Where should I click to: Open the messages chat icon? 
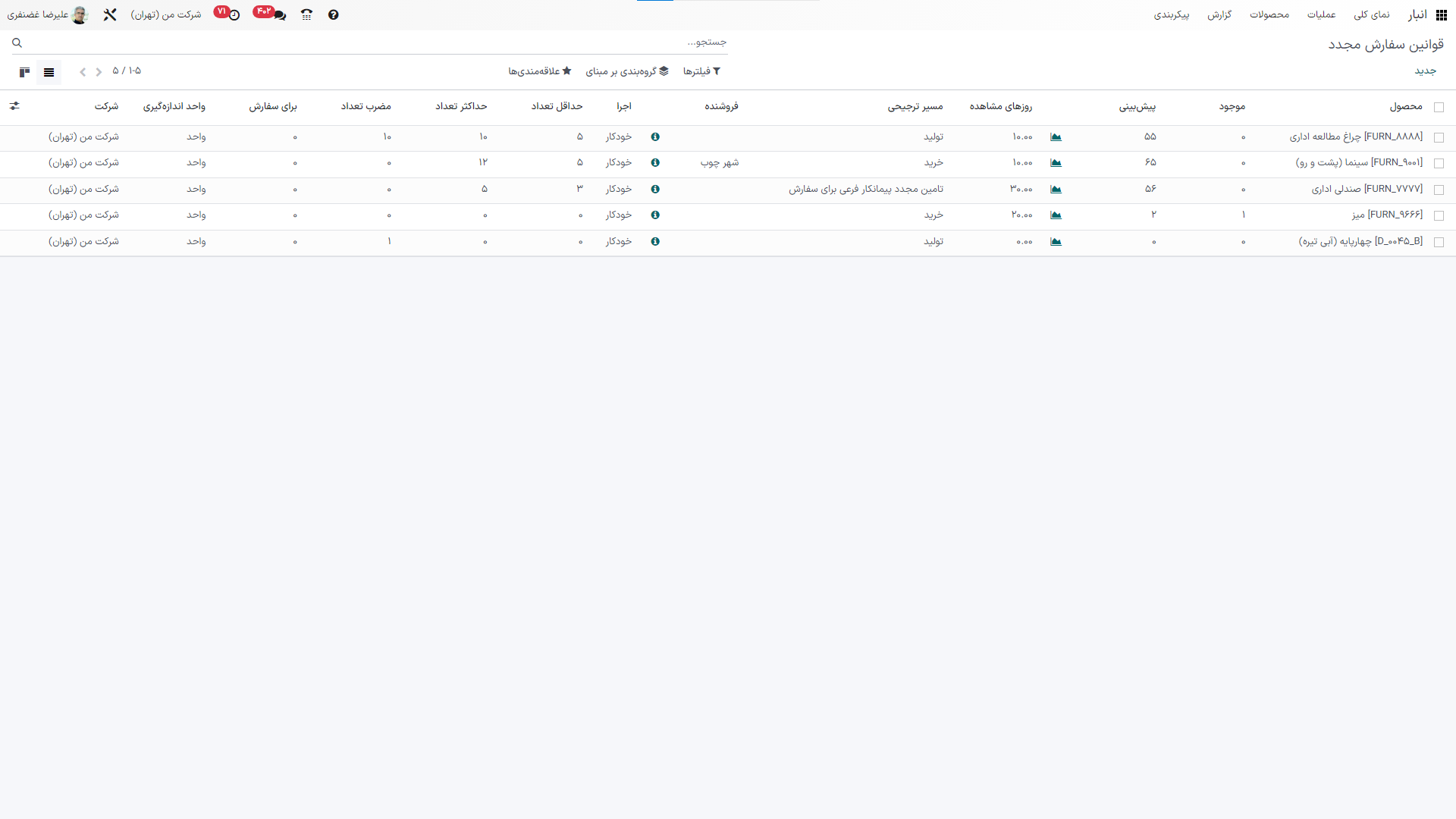coord(280,15)
